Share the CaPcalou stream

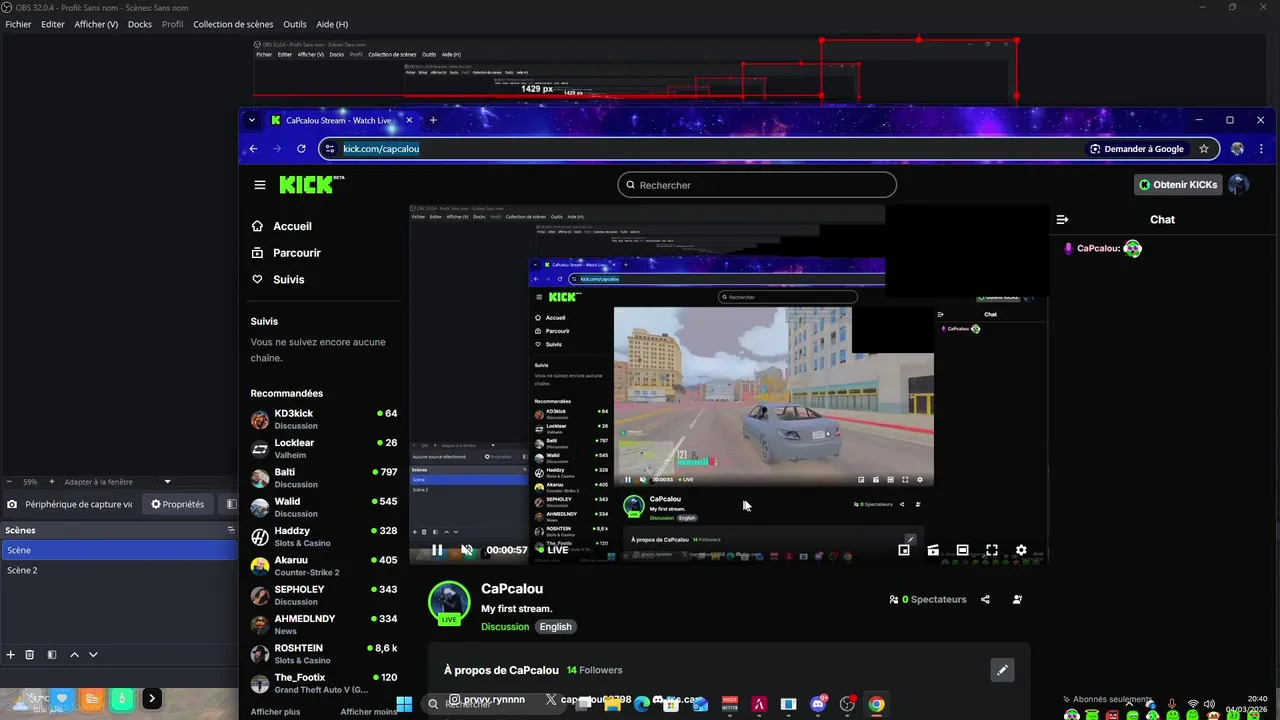point(985,599)
